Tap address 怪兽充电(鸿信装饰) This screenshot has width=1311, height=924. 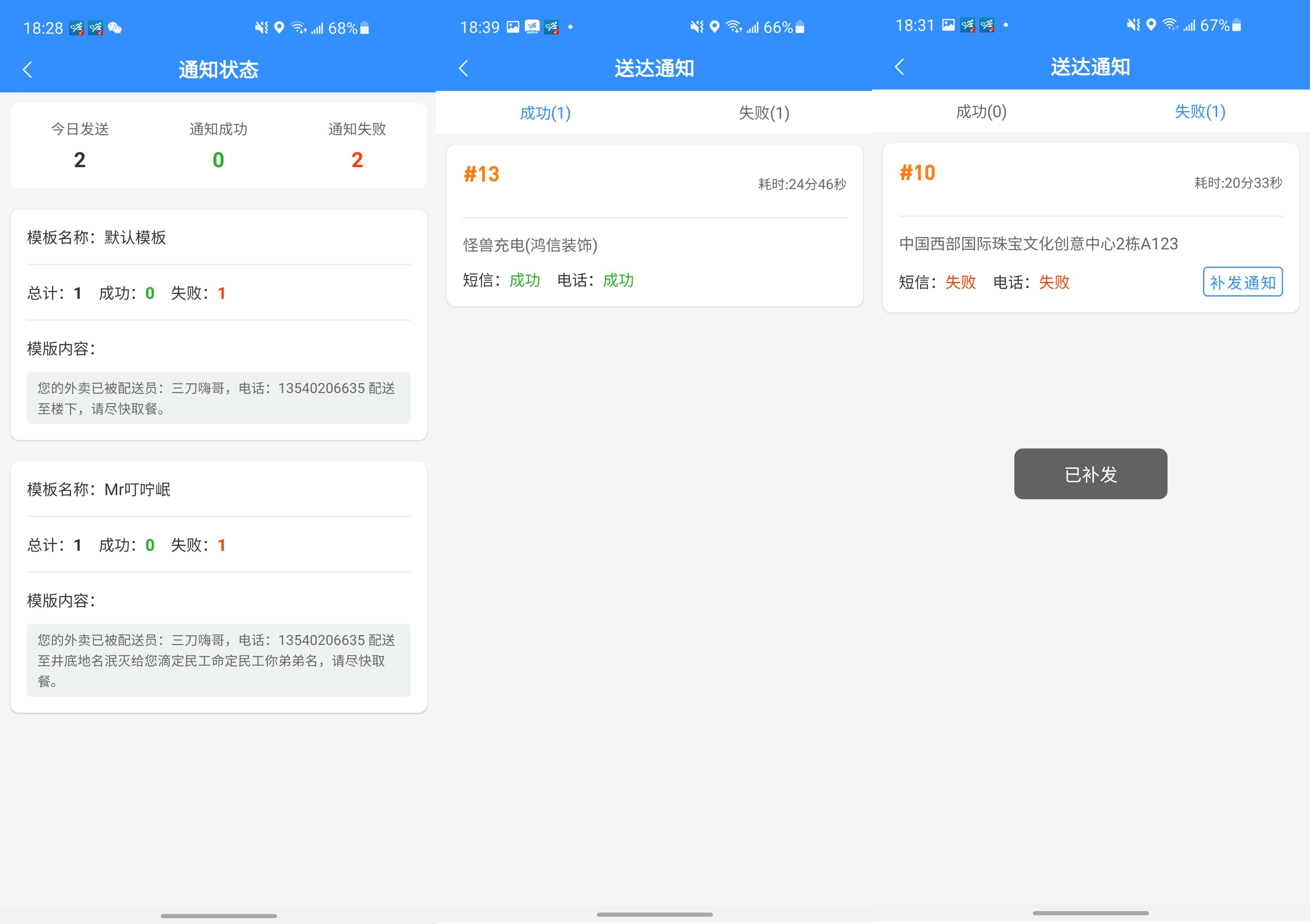pos(531,245)
